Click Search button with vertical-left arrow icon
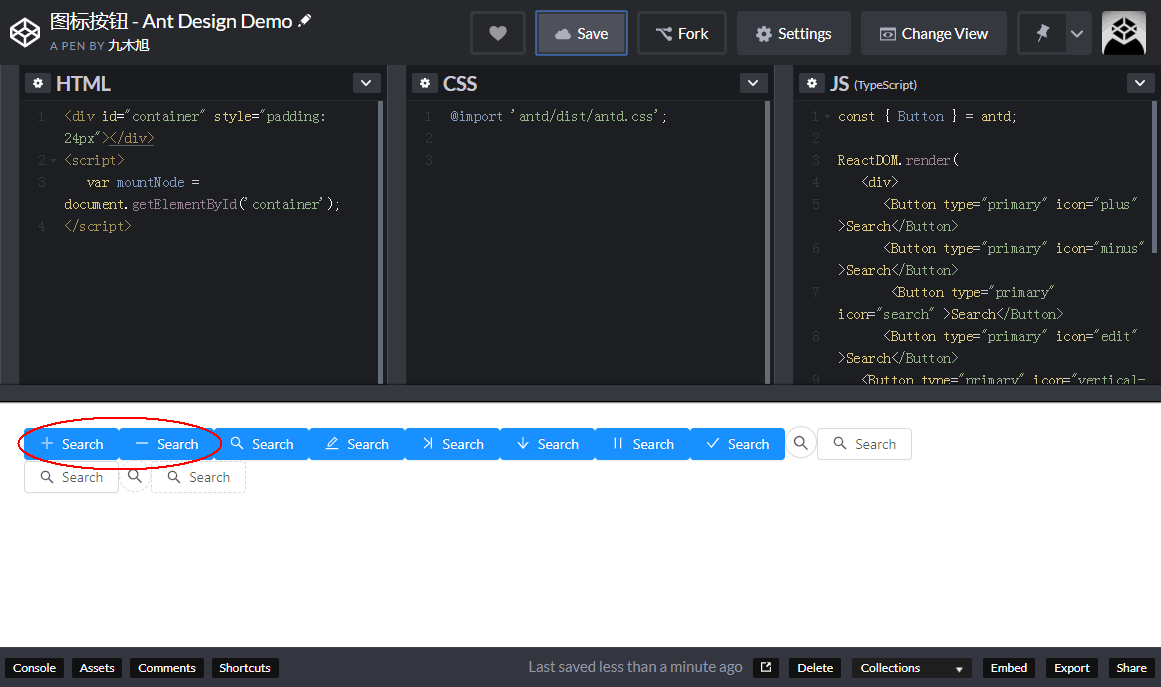This screenshot has width=1161, height=687. (452, 444)
